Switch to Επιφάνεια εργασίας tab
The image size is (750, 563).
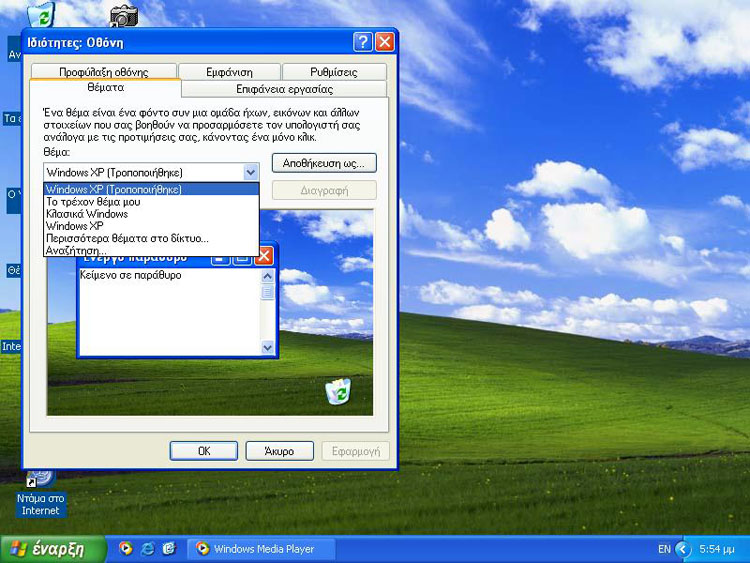coord(284,89)
